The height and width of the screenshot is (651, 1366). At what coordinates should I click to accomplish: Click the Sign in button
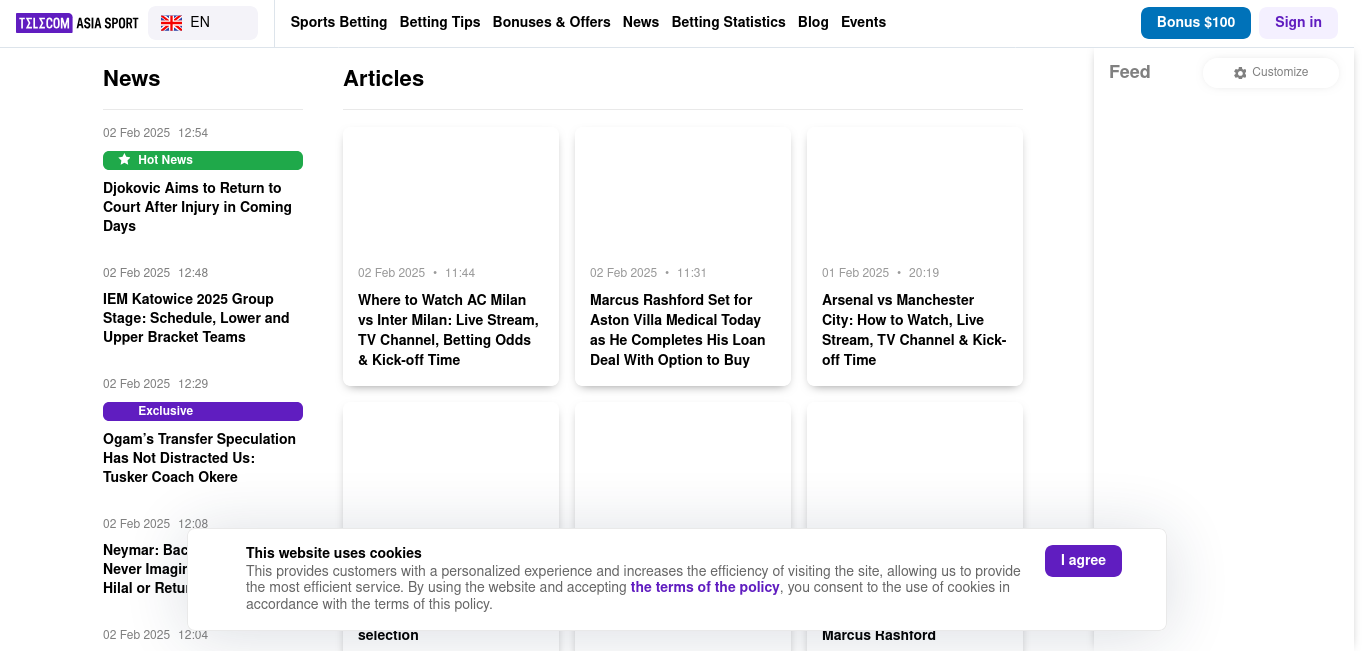[1298, 23]
